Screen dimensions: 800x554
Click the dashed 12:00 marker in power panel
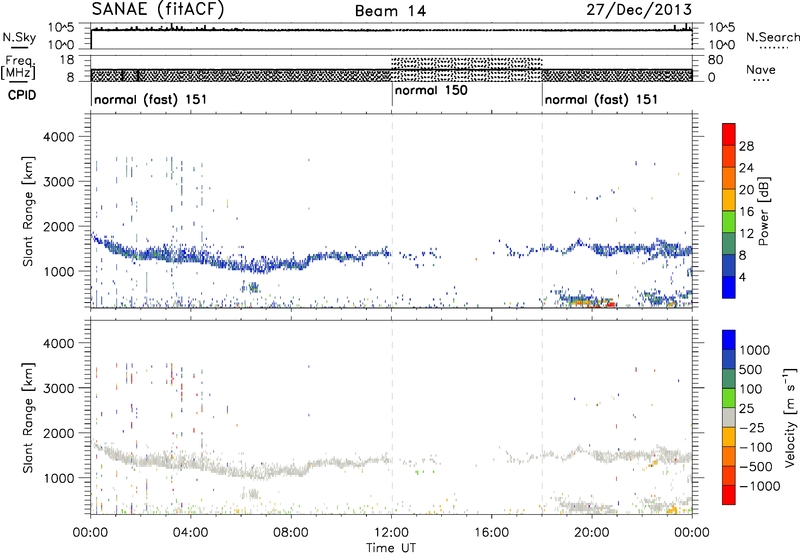coord(392,211)
